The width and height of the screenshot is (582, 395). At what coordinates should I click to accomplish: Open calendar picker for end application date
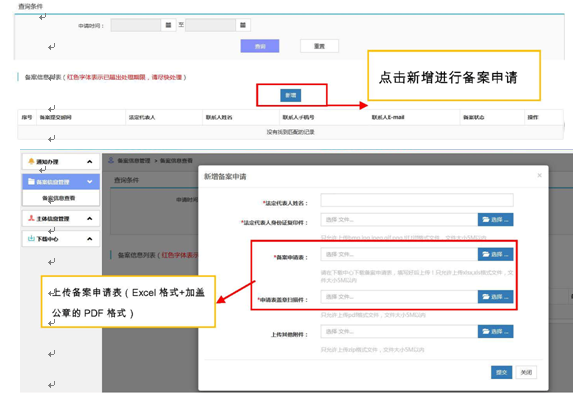tap(243, 25)
